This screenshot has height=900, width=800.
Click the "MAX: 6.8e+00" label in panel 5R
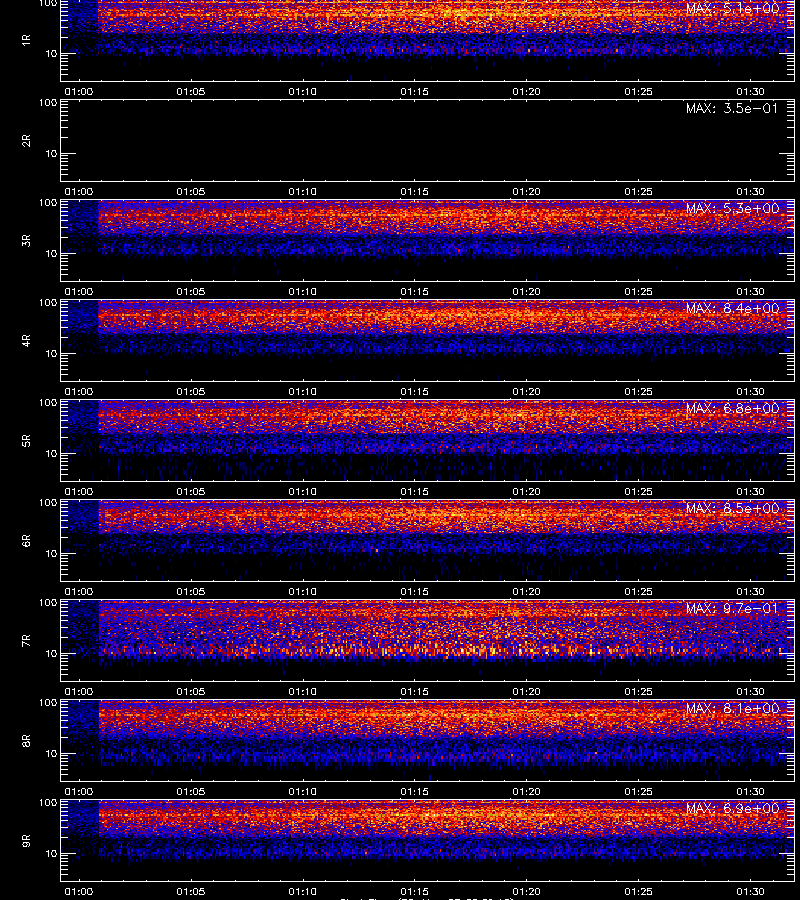coord(732,408)
